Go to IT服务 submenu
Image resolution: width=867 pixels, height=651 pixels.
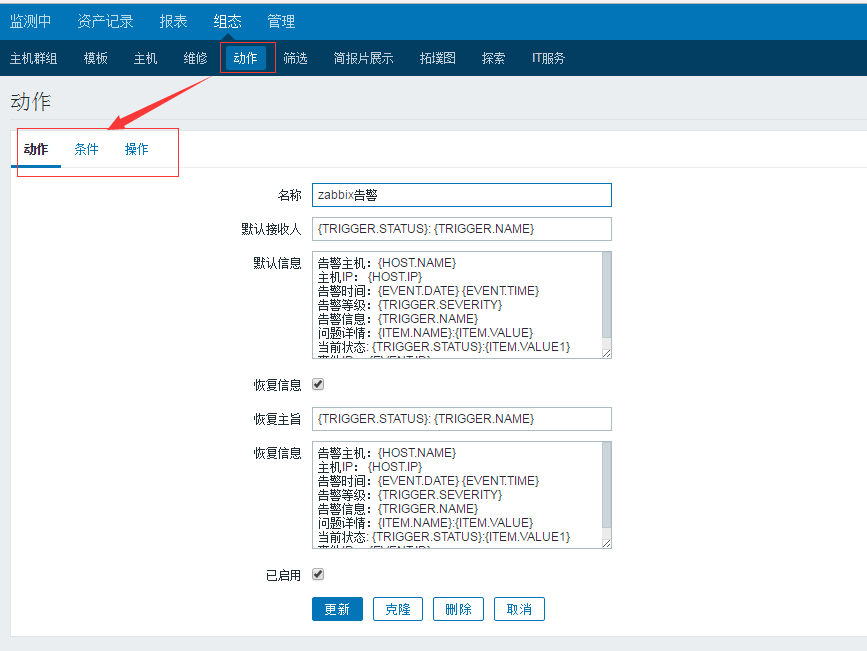[548, 58]
